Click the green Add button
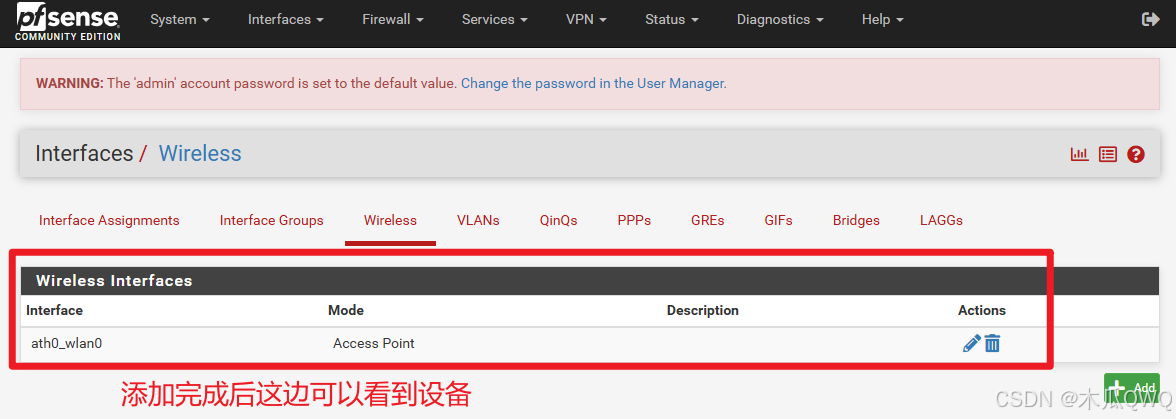This screenshot has width=1176, height=419. 1131,388
